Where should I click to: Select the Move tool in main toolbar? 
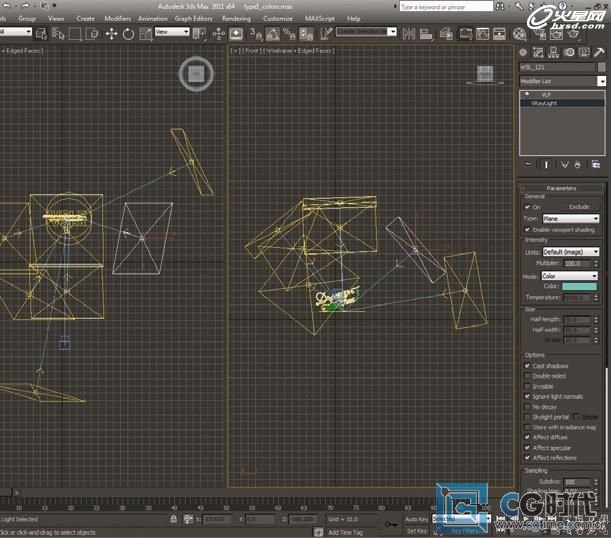111,34
